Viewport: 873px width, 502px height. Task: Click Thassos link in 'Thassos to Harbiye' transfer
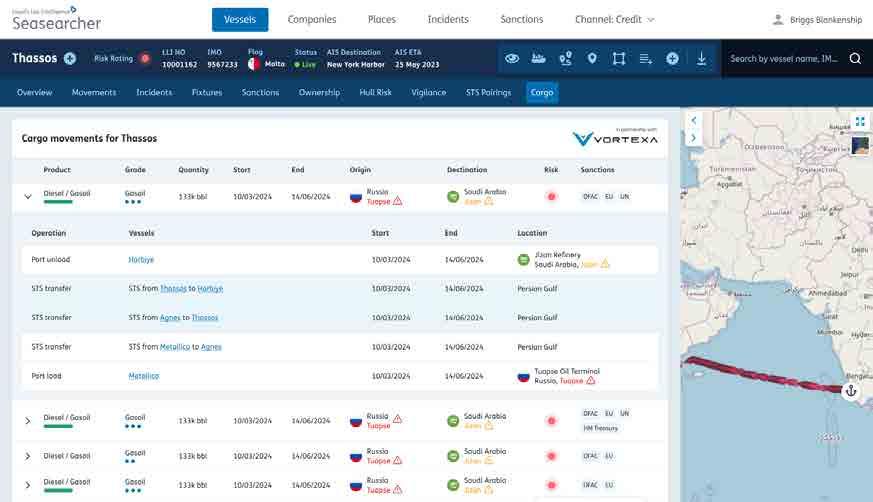click(x=173, y=288)
